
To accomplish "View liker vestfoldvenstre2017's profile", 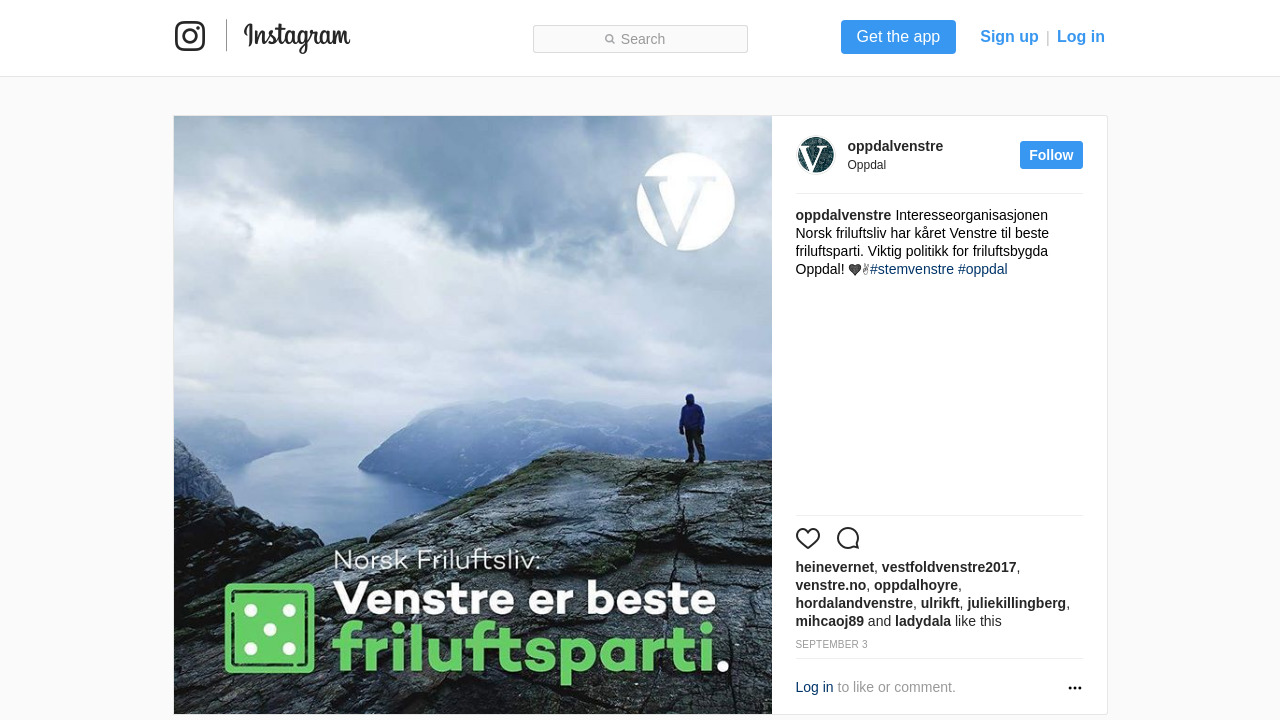I will click(x=949, y=567).
